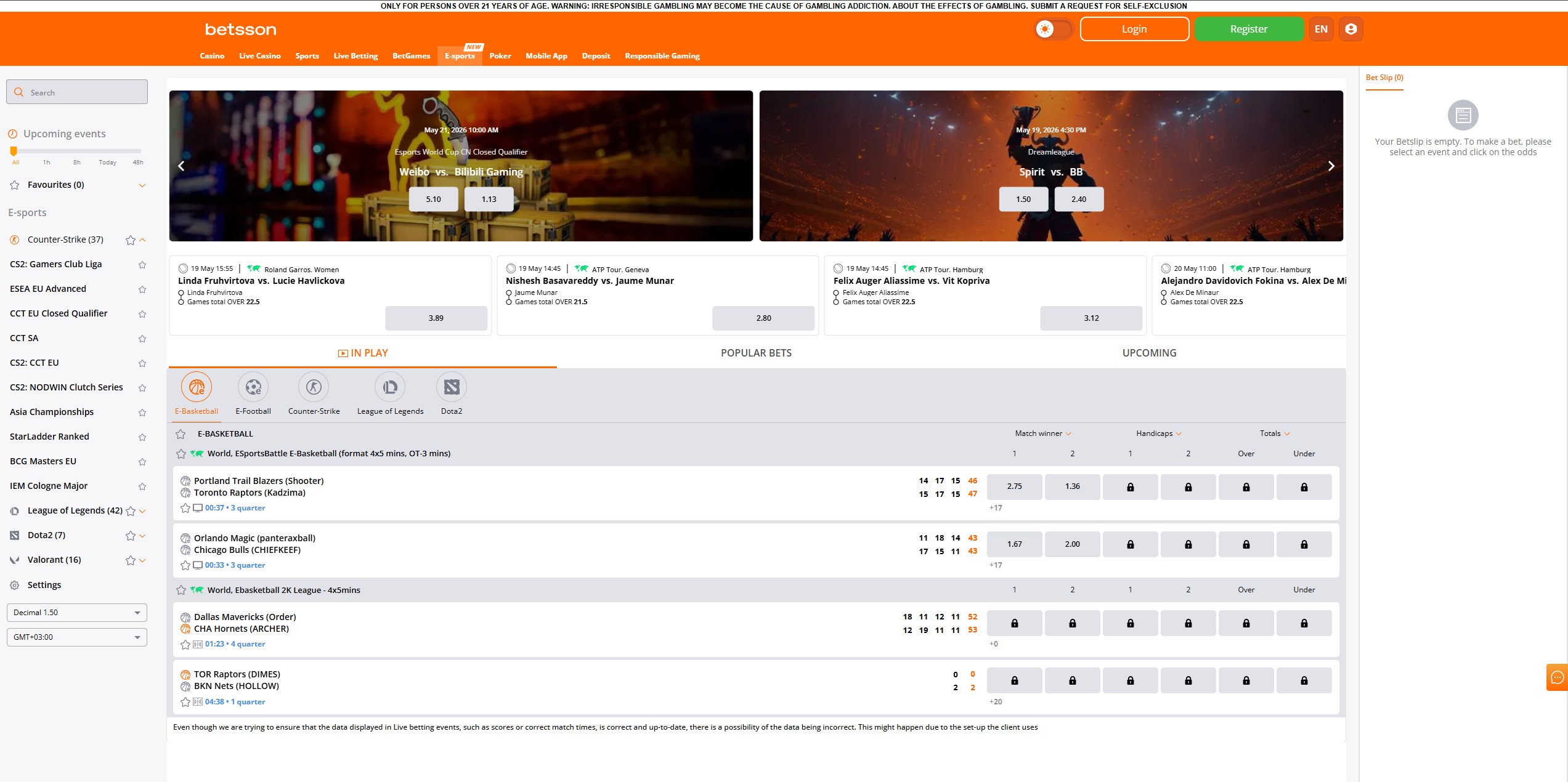Viewport: 1568px width, 782px height.
Task: Go to next banner slide arrow
Action: tap(1331, 166)
